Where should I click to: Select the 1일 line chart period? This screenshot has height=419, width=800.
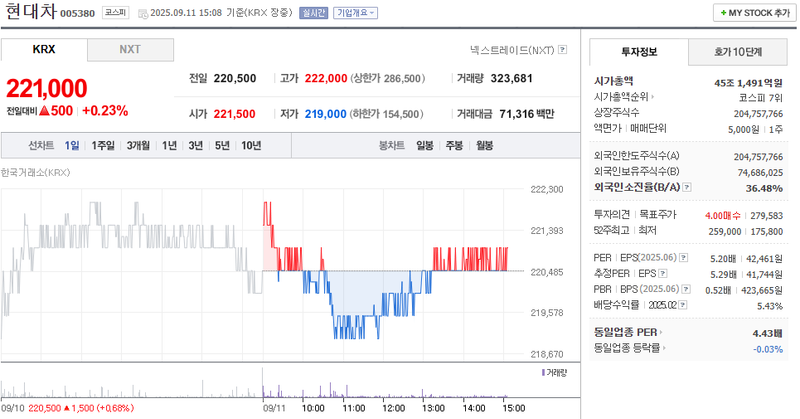pyautogui.click(x=72, y=145)
